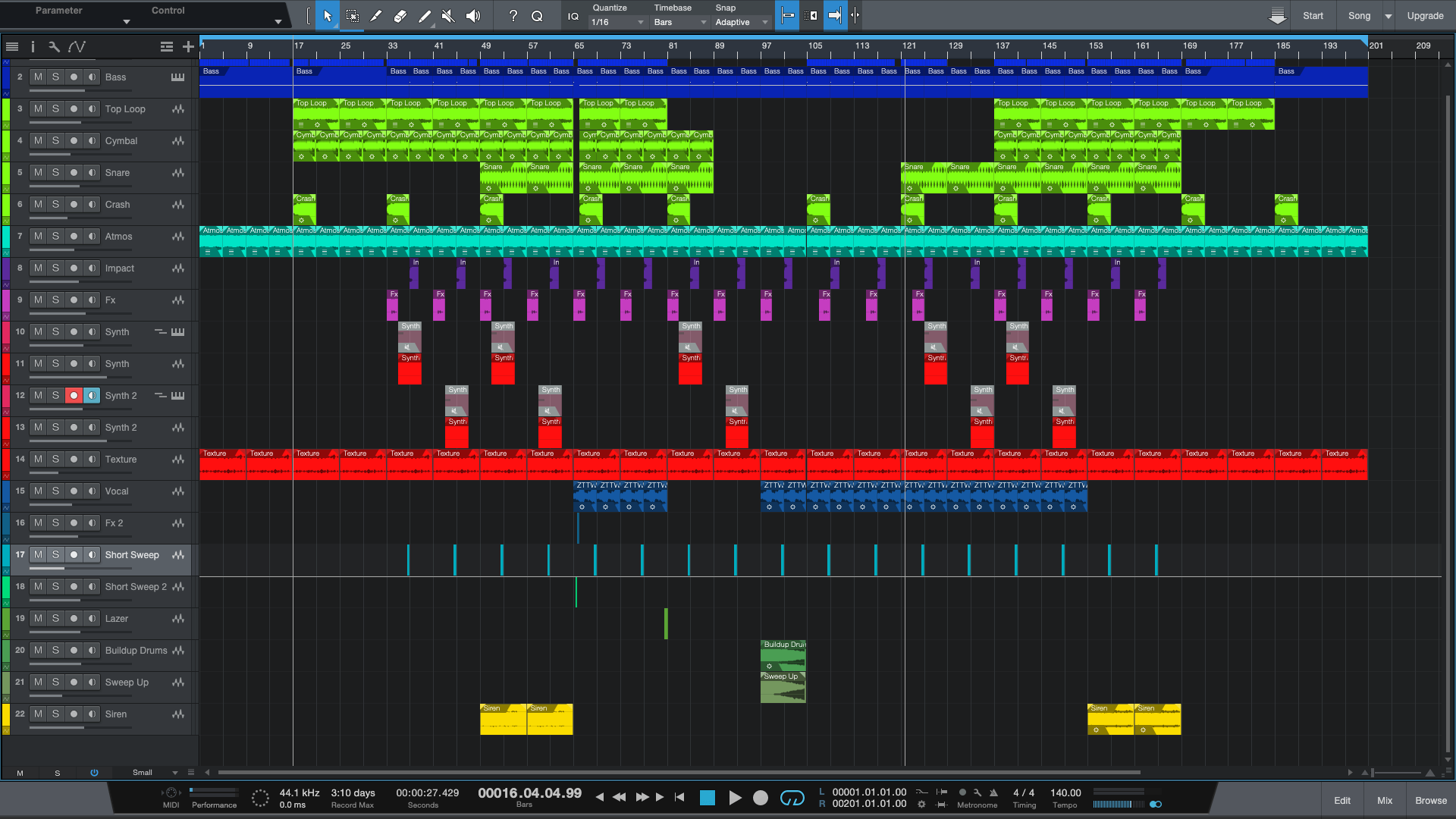
Task: Adjust timeline horizontal zoom slider
Action: click(x=1396, y=773)
